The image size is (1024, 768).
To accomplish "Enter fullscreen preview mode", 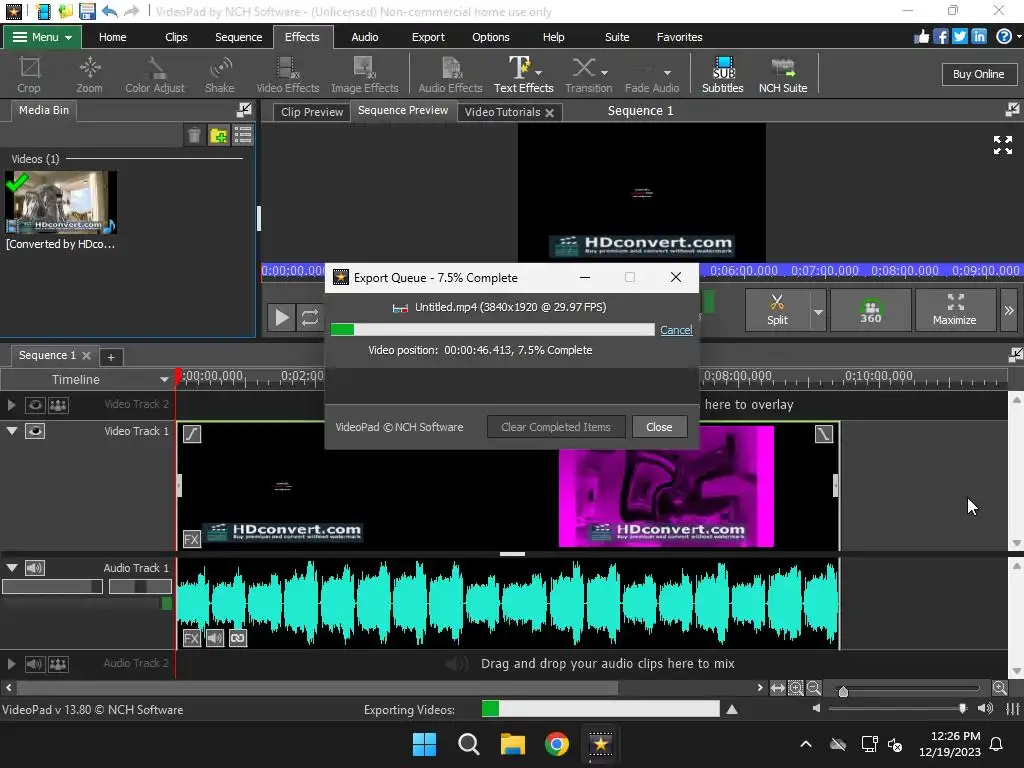I will pos(1002,144).
